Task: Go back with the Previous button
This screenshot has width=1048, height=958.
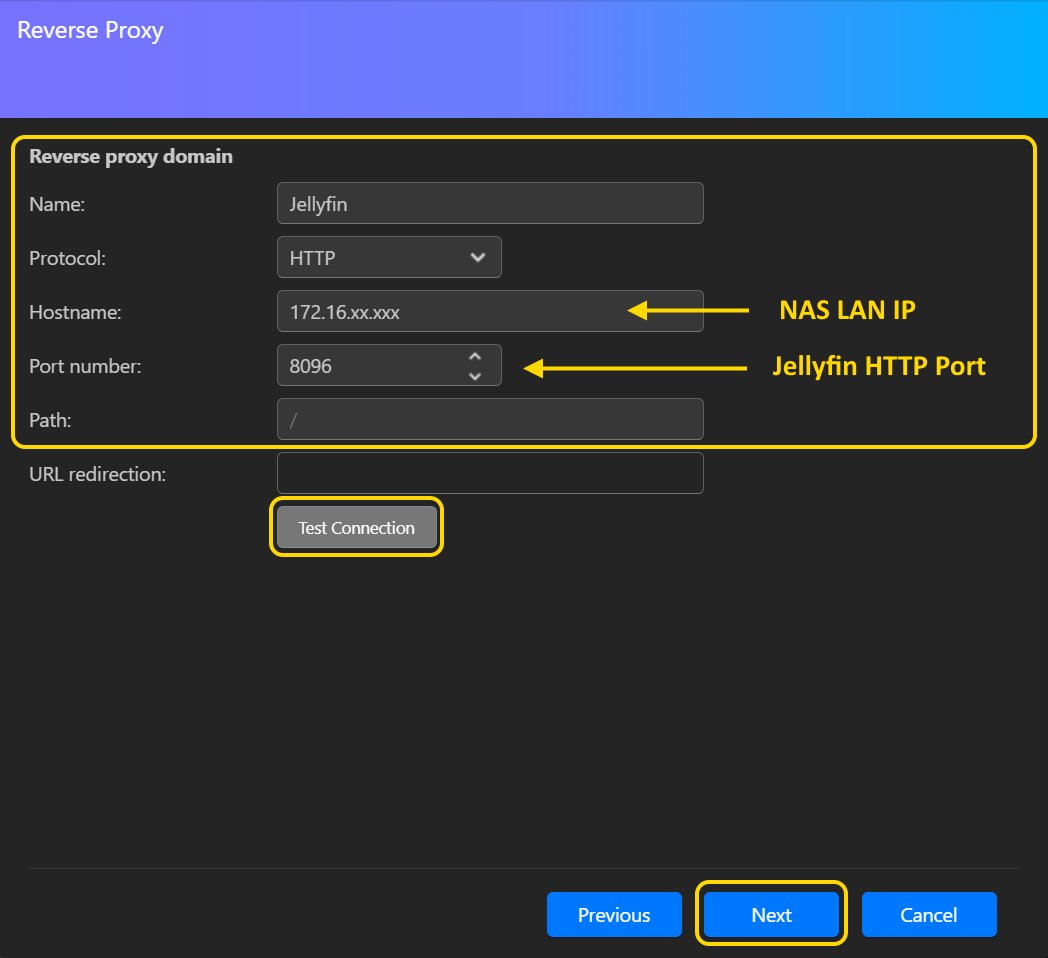Action: coord(614,915)
